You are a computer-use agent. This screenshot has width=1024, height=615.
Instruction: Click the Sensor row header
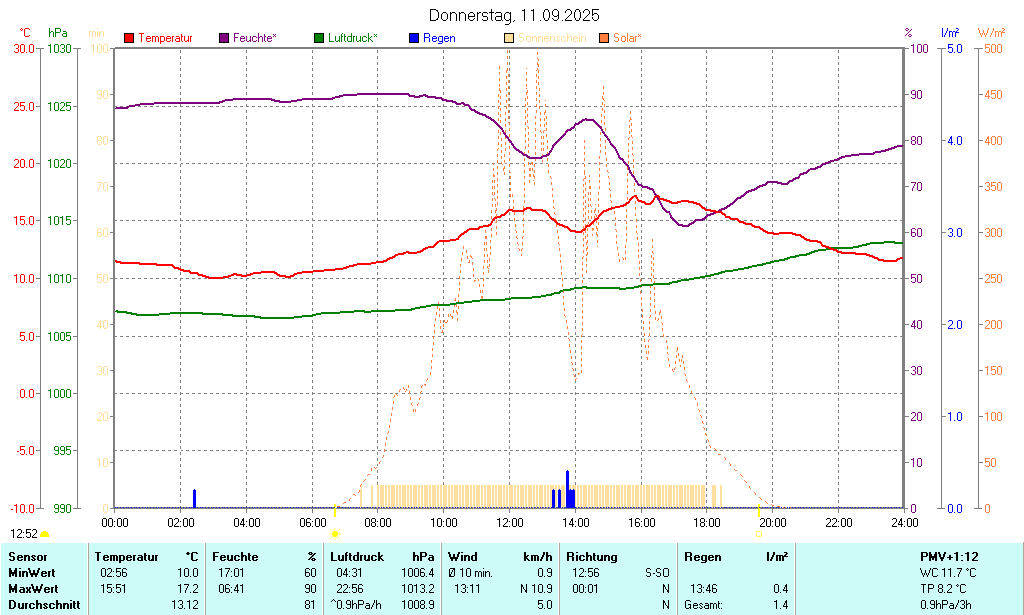(27, 557)
